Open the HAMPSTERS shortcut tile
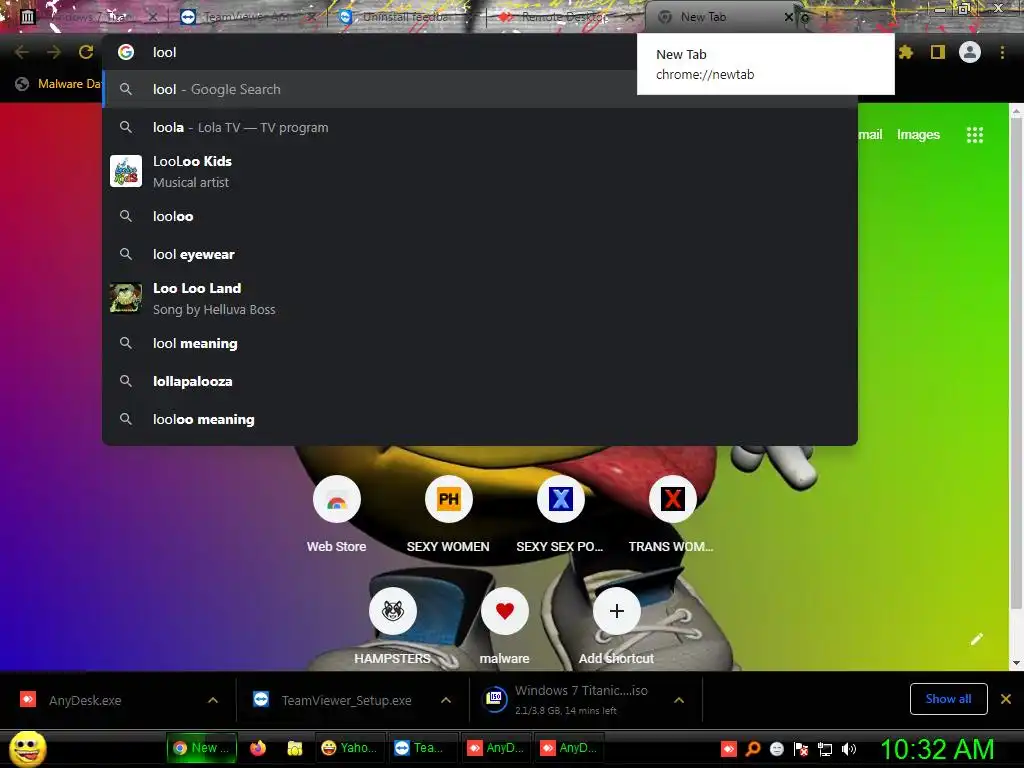1024x768 pixels. (x=392, y=627)
